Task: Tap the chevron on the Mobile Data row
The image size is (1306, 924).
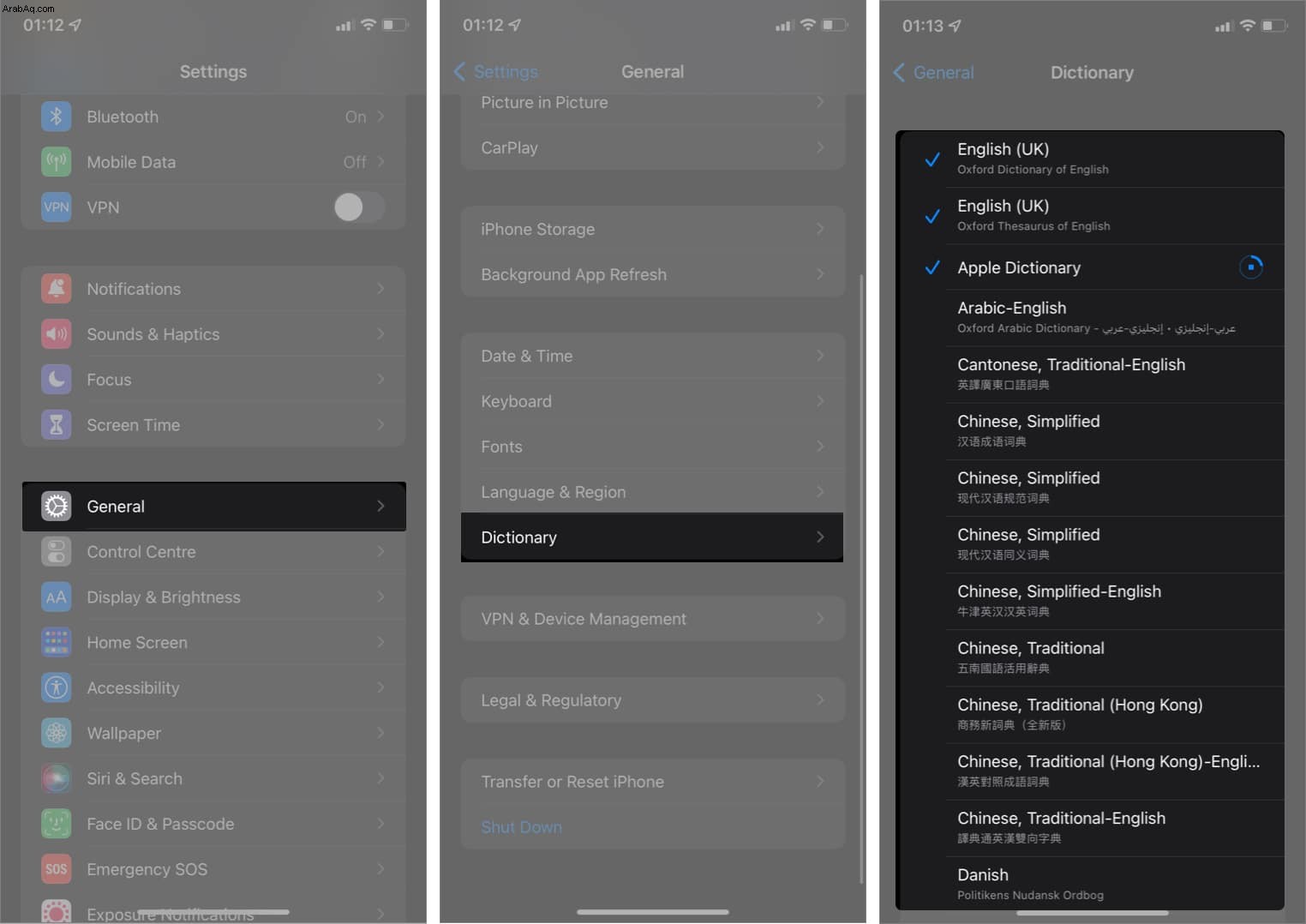Action: 380,162
